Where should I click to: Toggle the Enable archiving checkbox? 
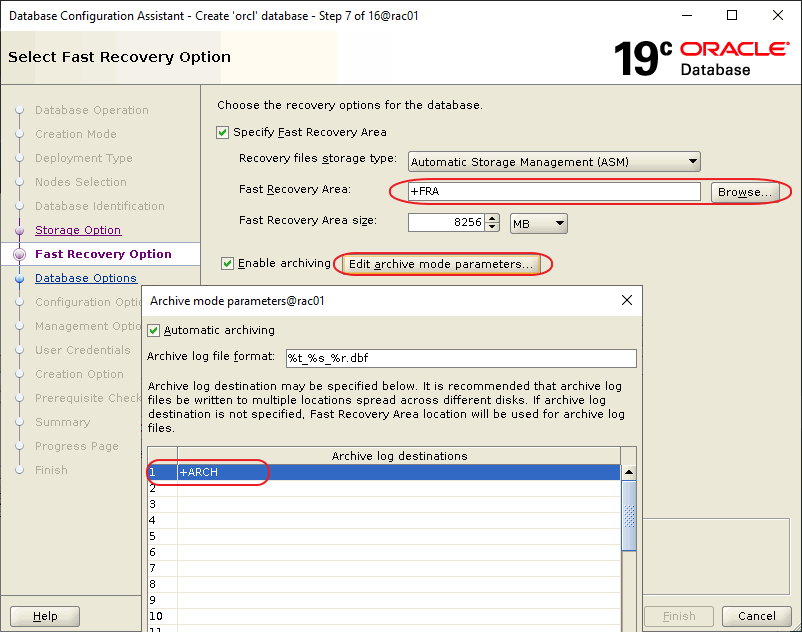point(228,264)
